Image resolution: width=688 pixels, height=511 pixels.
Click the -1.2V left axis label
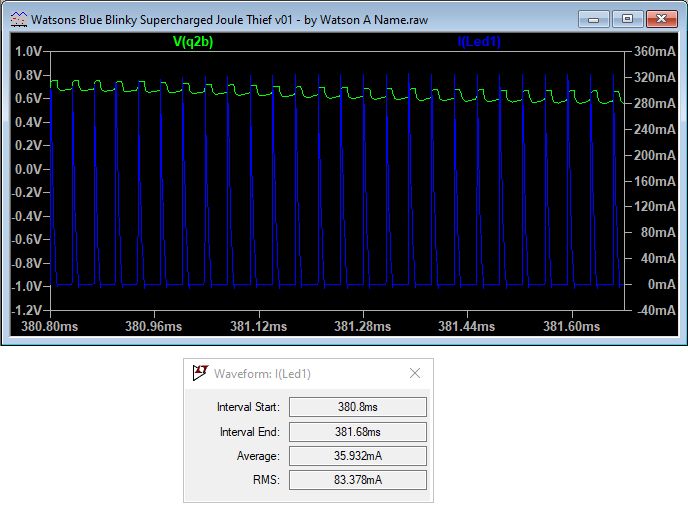click(26, 311)
